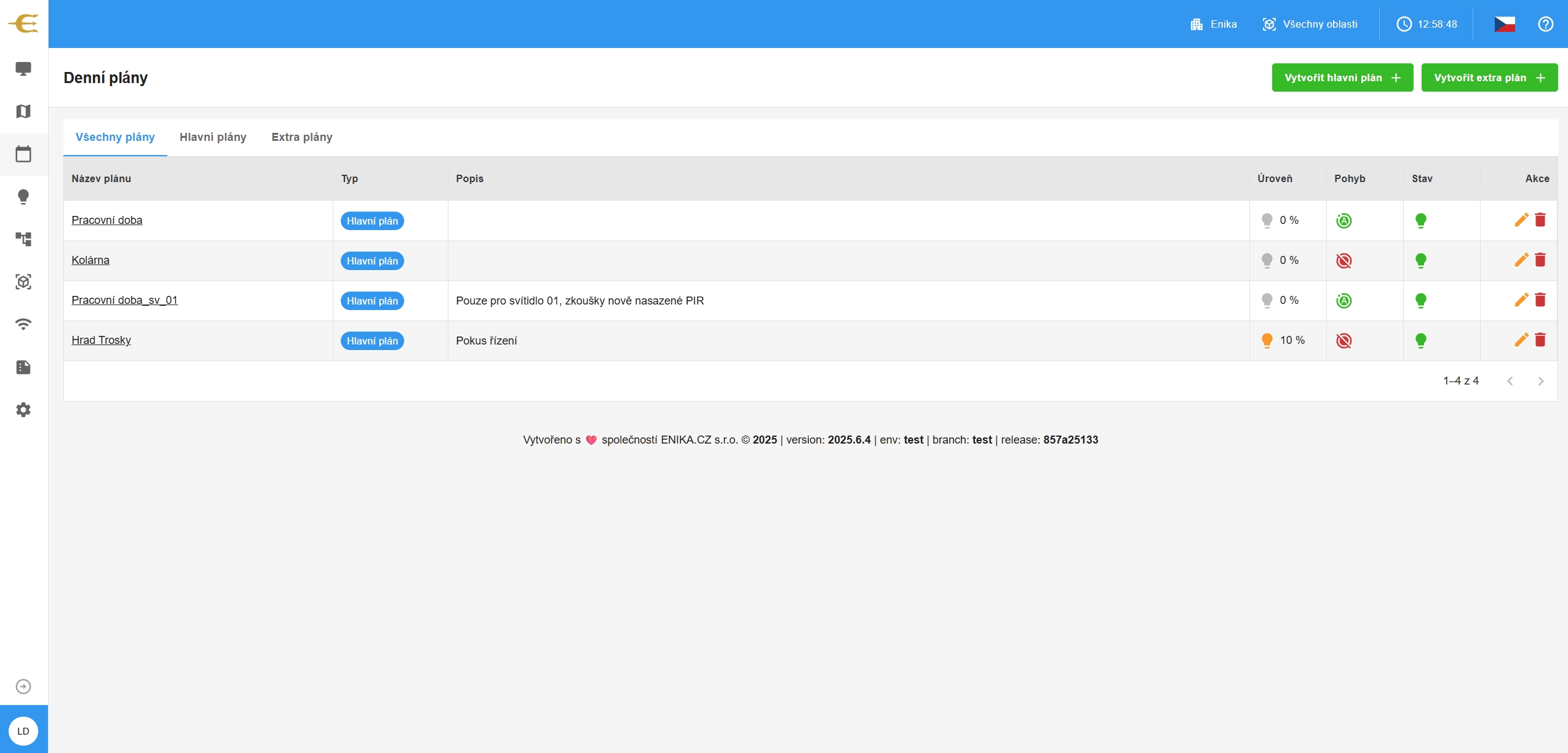Expand the sidebar with the arrow icon
The width and height of the screenshot is (1568, 753).
point(23,687)
